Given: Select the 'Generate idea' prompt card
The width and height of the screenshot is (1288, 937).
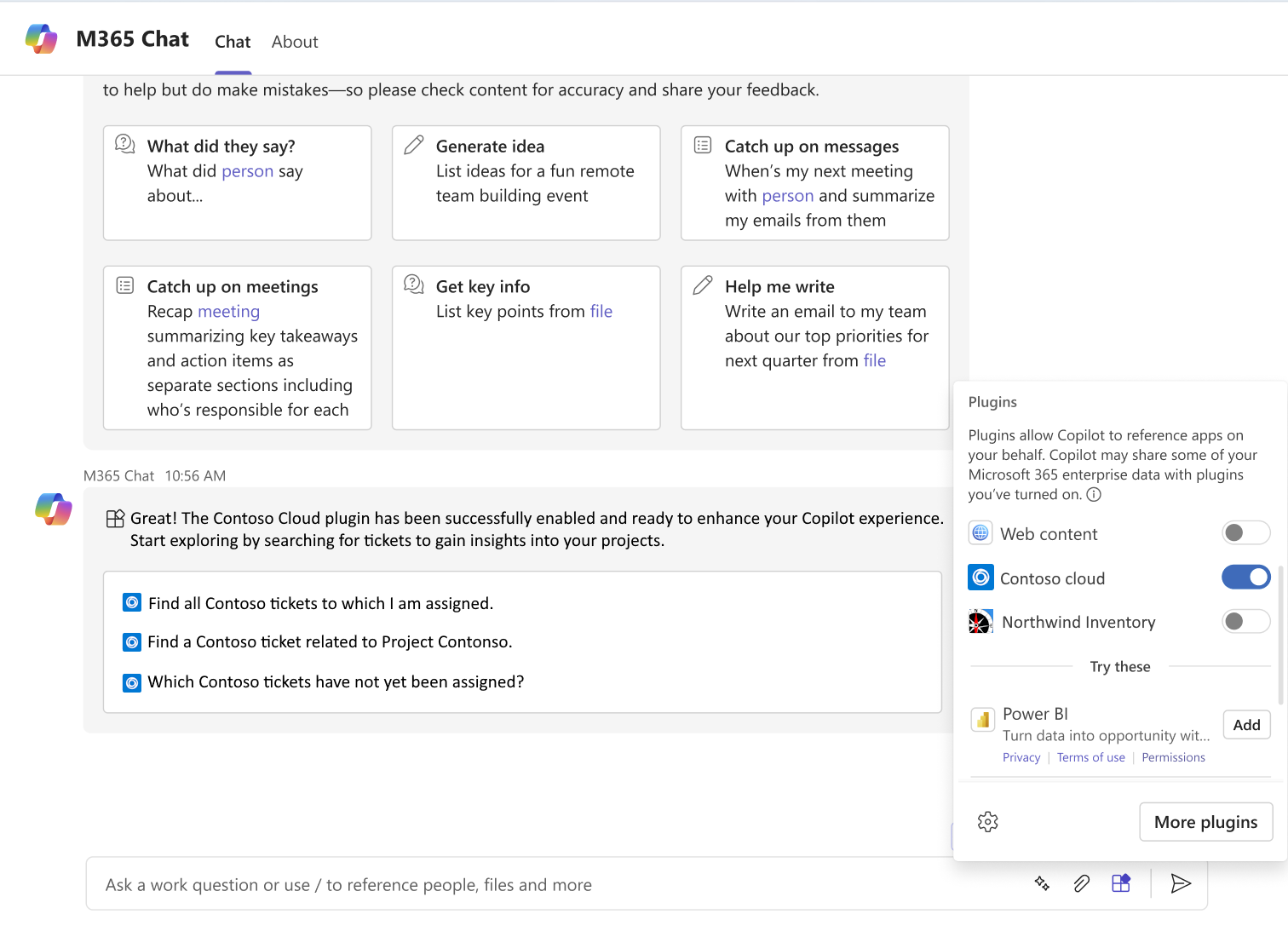Looking at the screenshot, I should pos(526,183).
